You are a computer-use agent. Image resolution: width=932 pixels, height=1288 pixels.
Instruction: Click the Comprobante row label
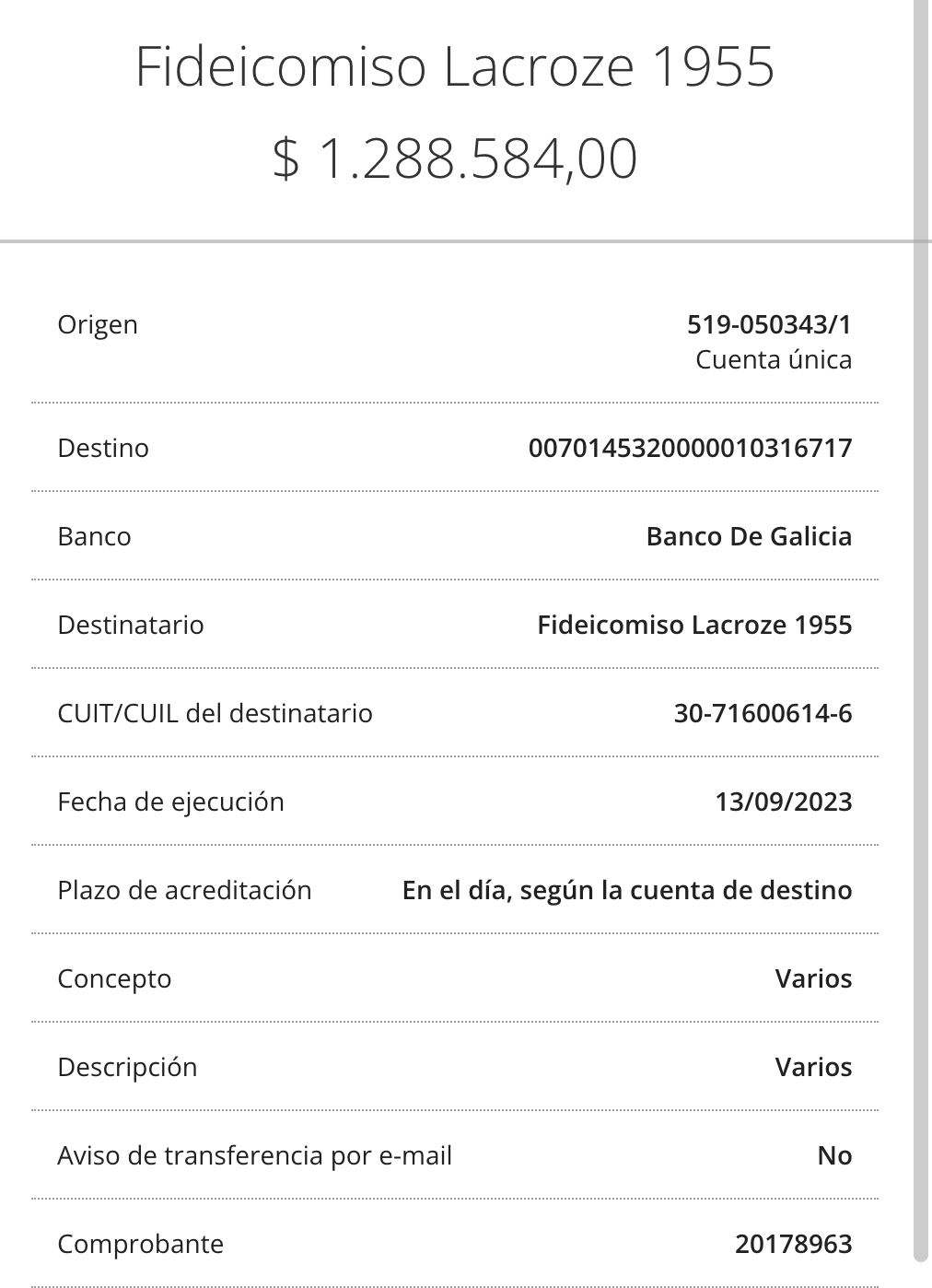[x=140, y=1245]
